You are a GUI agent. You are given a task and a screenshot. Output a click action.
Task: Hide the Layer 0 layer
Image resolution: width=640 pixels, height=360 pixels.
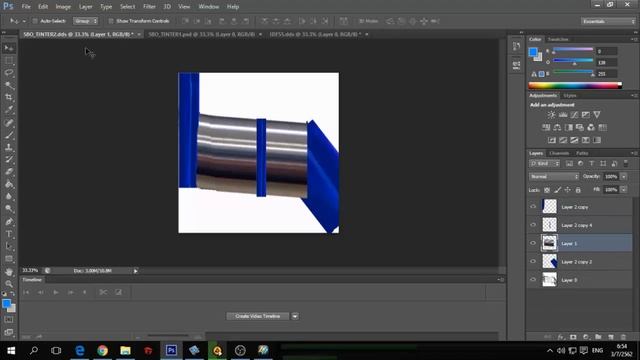pos(533,280)
